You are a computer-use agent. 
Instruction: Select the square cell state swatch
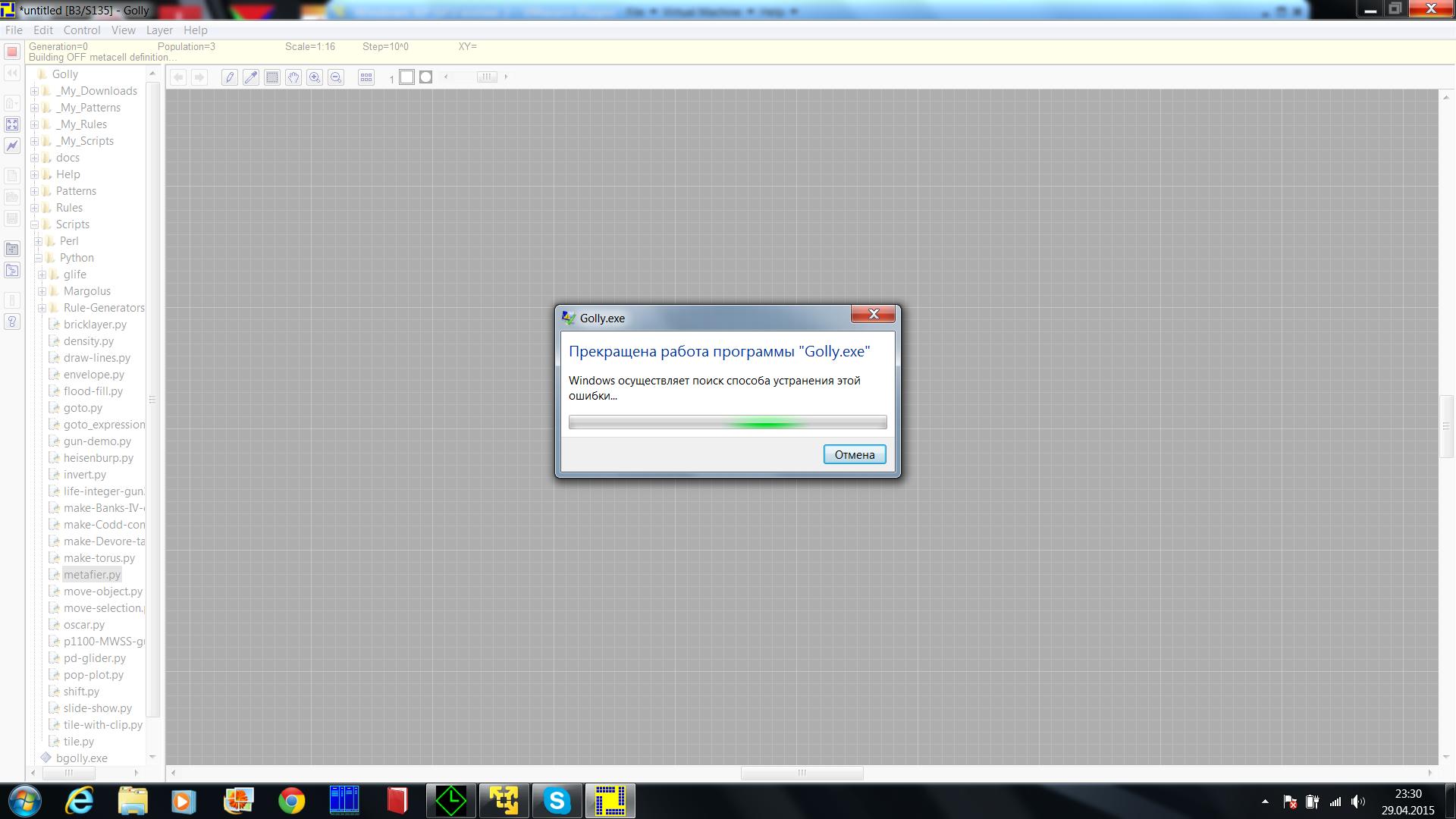(x=406, y=77)
